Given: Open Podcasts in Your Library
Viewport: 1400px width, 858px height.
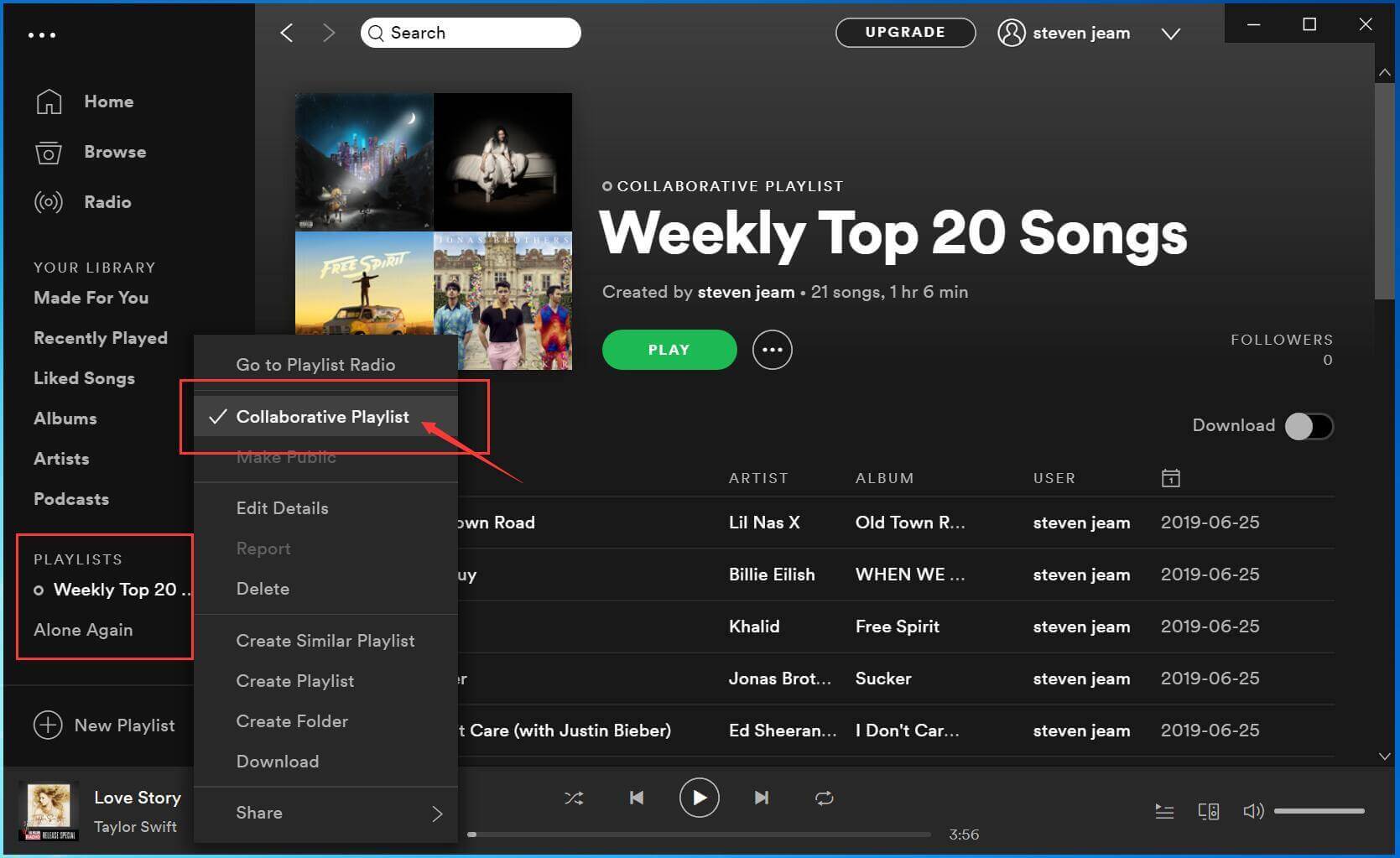Looking at the screenshot, I should click(71, 499).
